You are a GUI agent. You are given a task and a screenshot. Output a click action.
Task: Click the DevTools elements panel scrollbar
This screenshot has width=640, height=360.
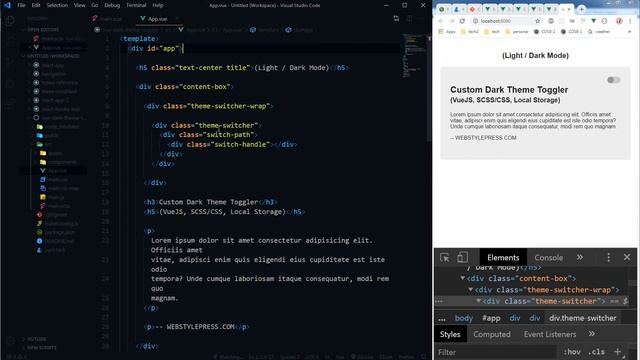pyautogui.click(x=632, y=282)
